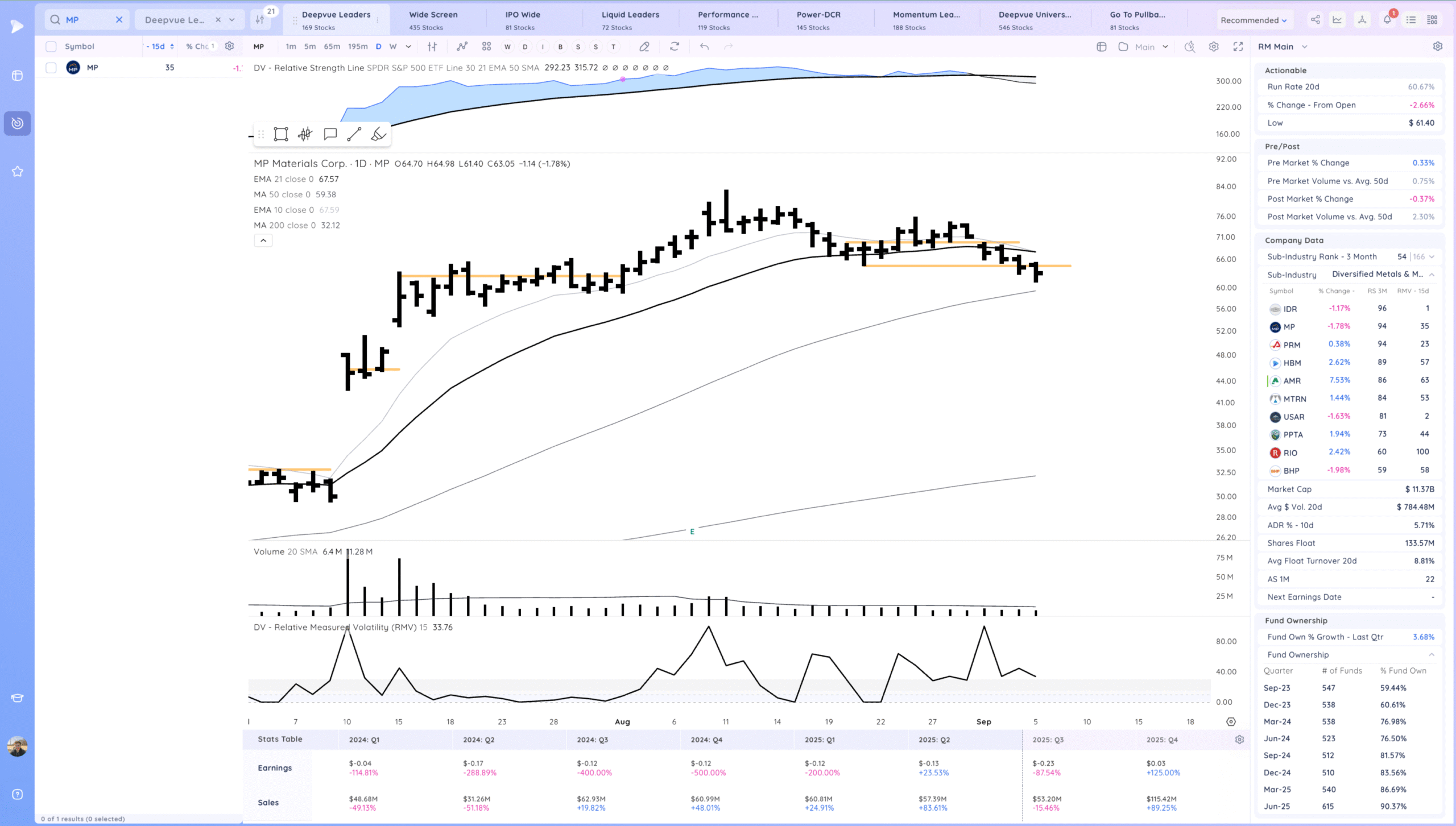Open the watchlist column settings gear

tap(229, 46)
